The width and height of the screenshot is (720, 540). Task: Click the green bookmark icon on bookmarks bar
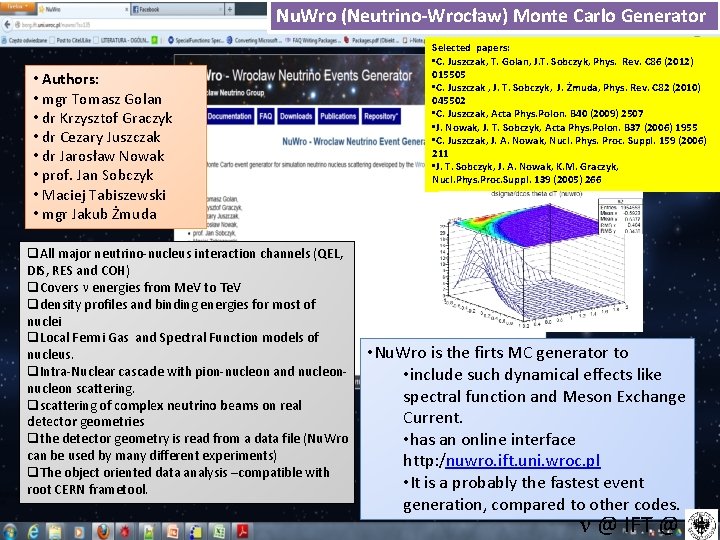[155, 40]
